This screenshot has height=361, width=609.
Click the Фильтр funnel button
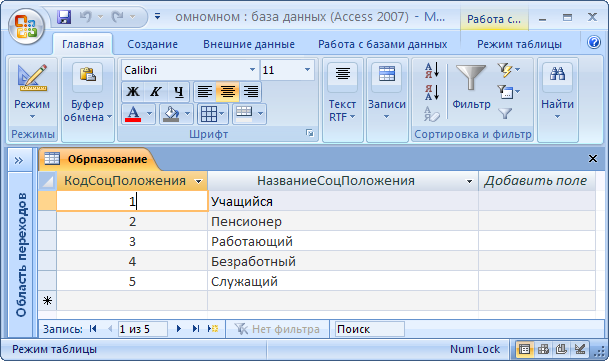point(471,87)
